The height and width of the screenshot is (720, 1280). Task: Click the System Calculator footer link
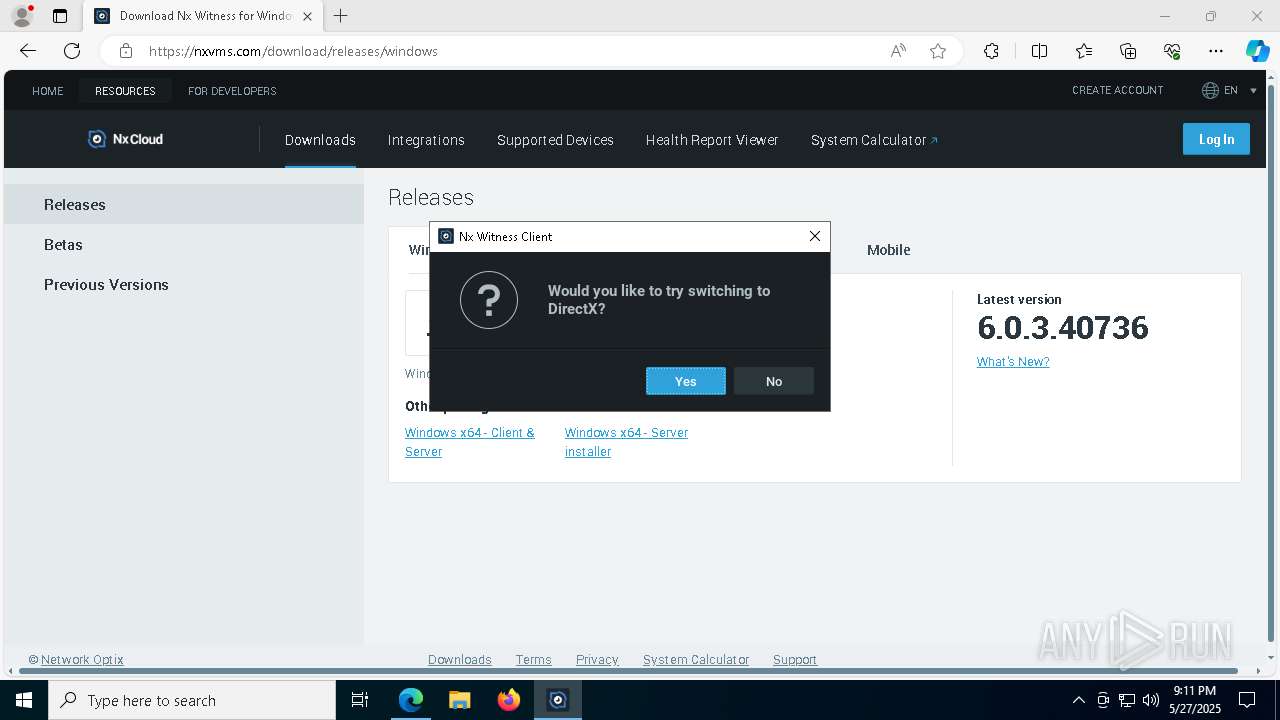pyautogui.click(x=696, y=659)
